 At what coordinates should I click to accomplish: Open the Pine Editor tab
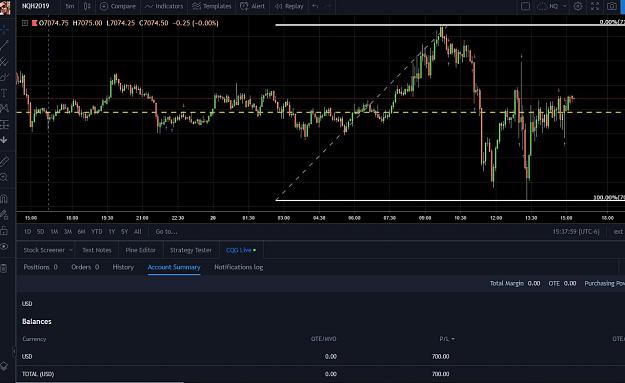pos(140,250)
